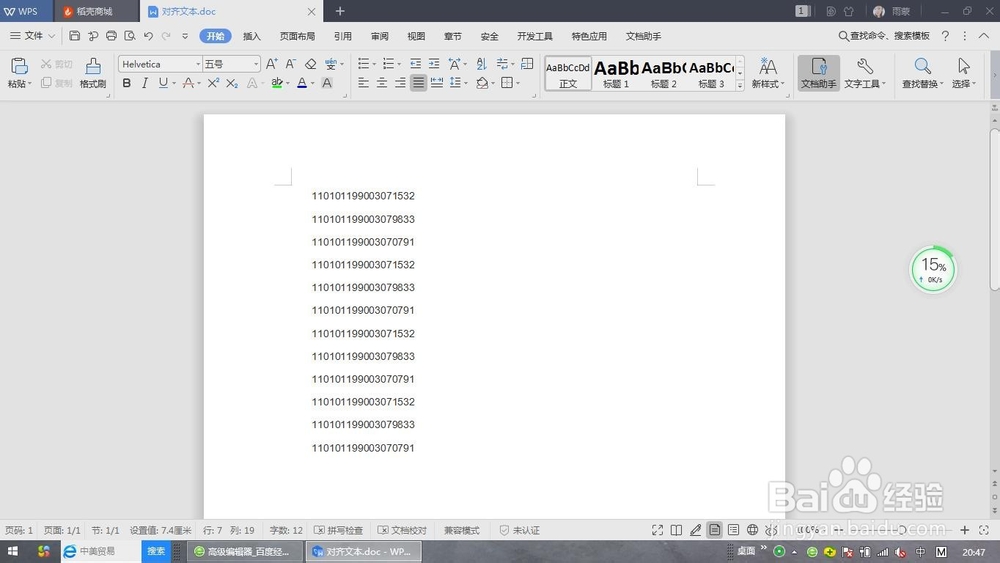The image size is (1000, 563).
Task: Expand line spacing dropdown
Action: coord(466,83)
